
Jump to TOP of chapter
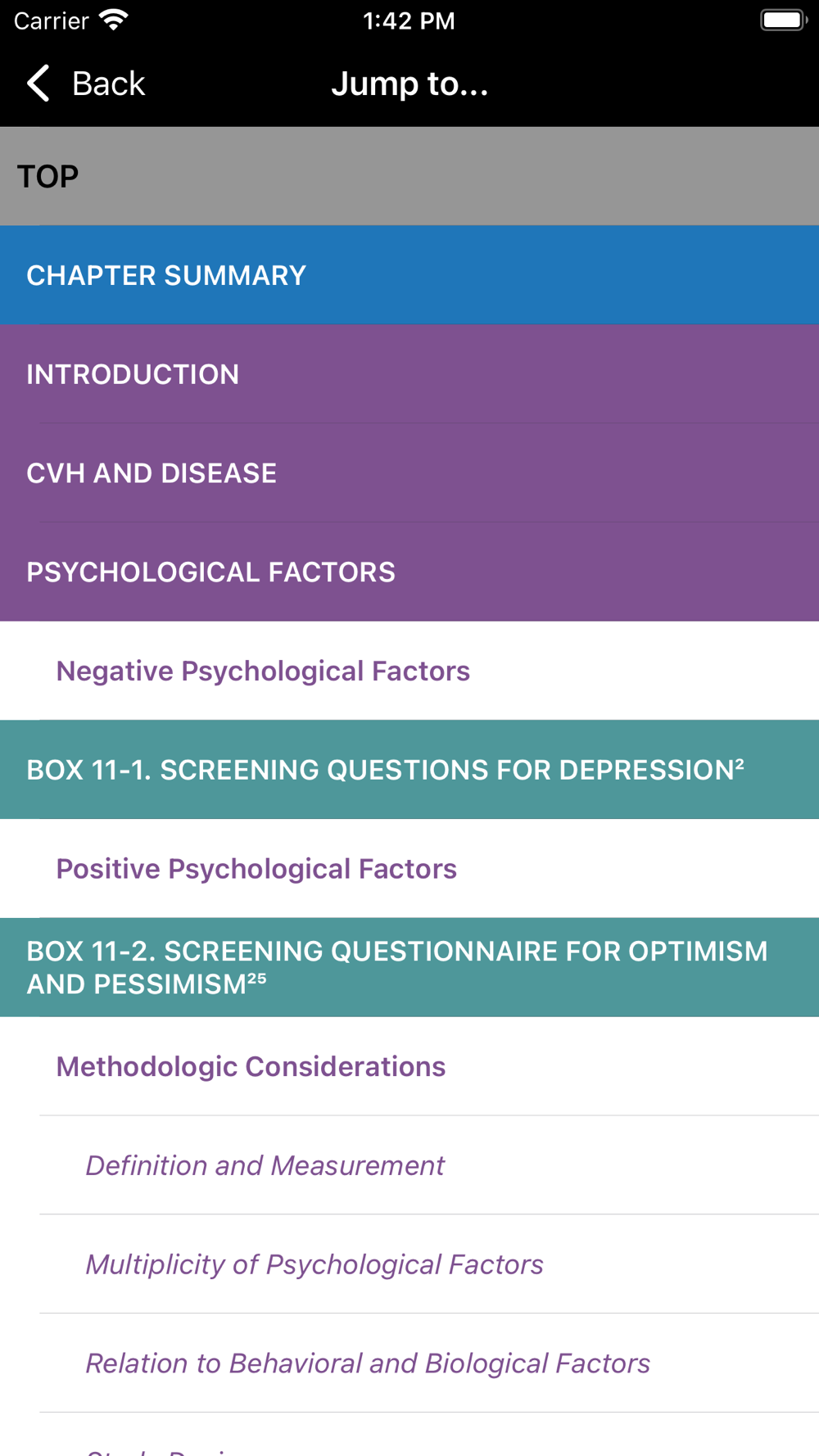(409, 176)
